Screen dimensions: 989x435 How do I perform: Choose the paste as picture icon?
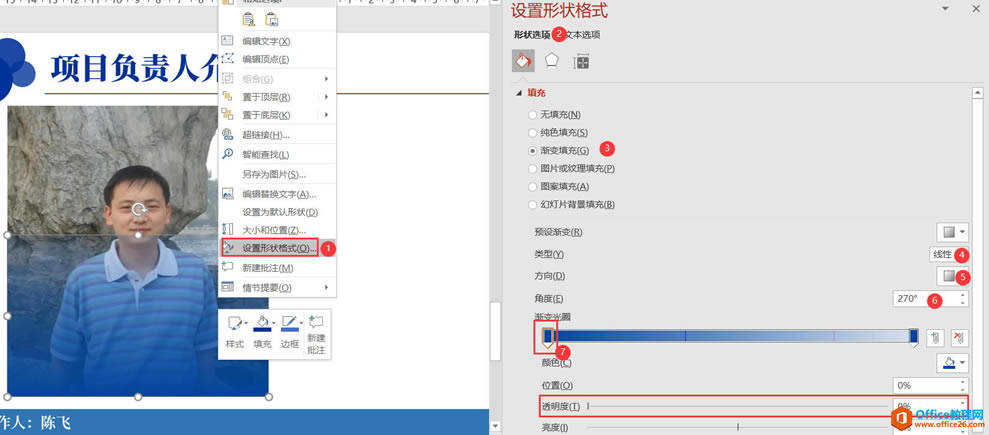pyautogui.click(x=272, y=20)
